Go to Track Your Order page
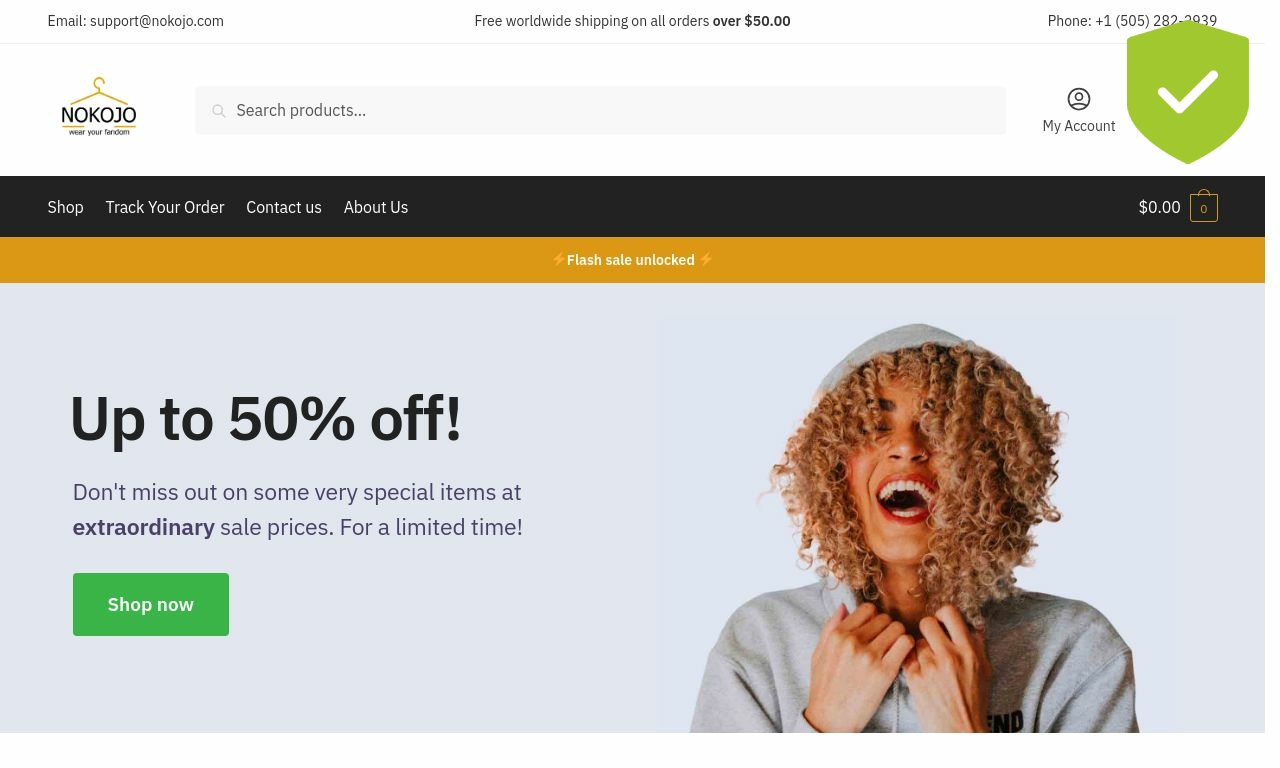Image resolution: width=1280 pixels, height=768 pixels. pos(165,207)
